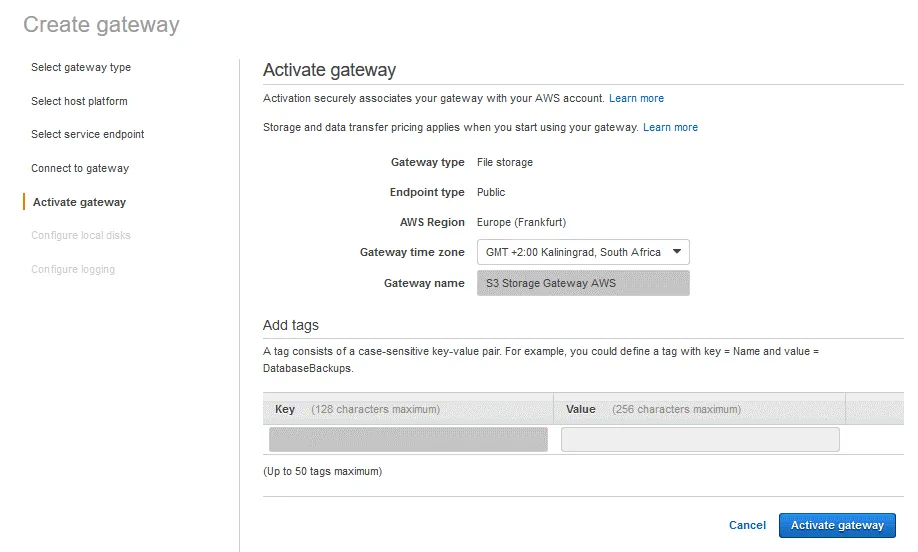Click the Gateway name text field
This screenshot has height=552, width=918.
click(x=583, y=283)
